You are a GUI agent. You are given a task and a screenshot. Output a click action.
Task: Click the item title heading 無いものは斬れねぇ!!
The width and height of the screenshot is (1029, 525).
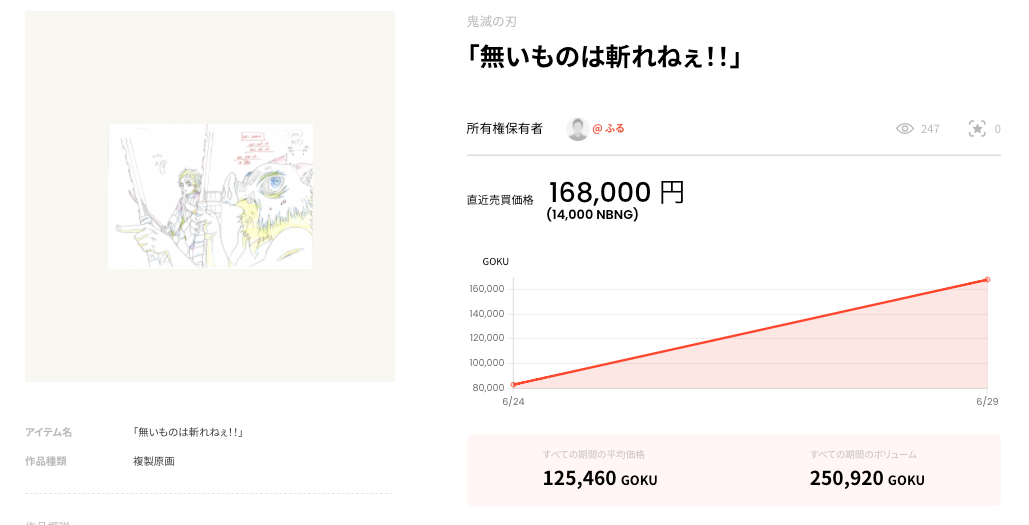coord(604,57)
